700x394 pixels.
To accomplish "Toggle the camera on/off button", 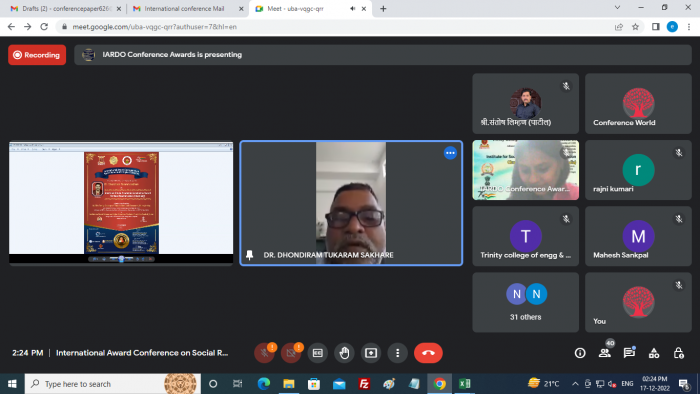I will tap(291, 353).
